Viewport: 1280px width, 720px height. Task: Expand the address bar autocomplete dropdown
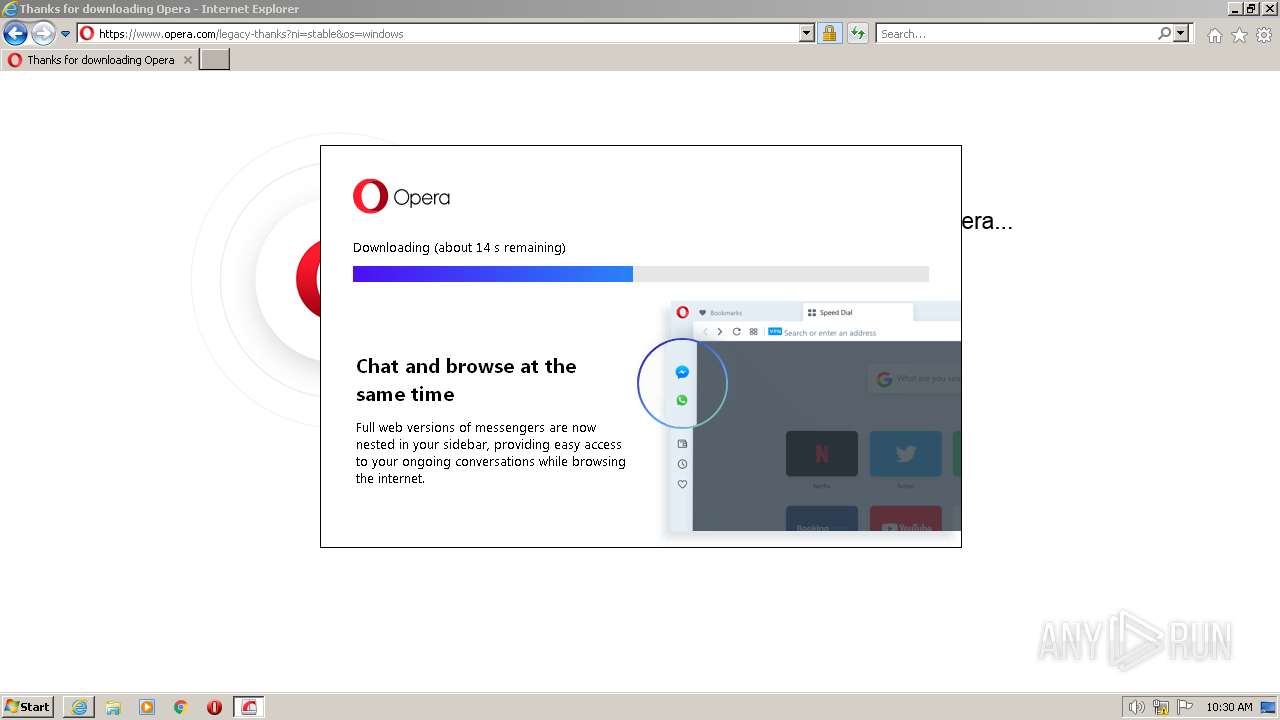[x=807, y=33]
